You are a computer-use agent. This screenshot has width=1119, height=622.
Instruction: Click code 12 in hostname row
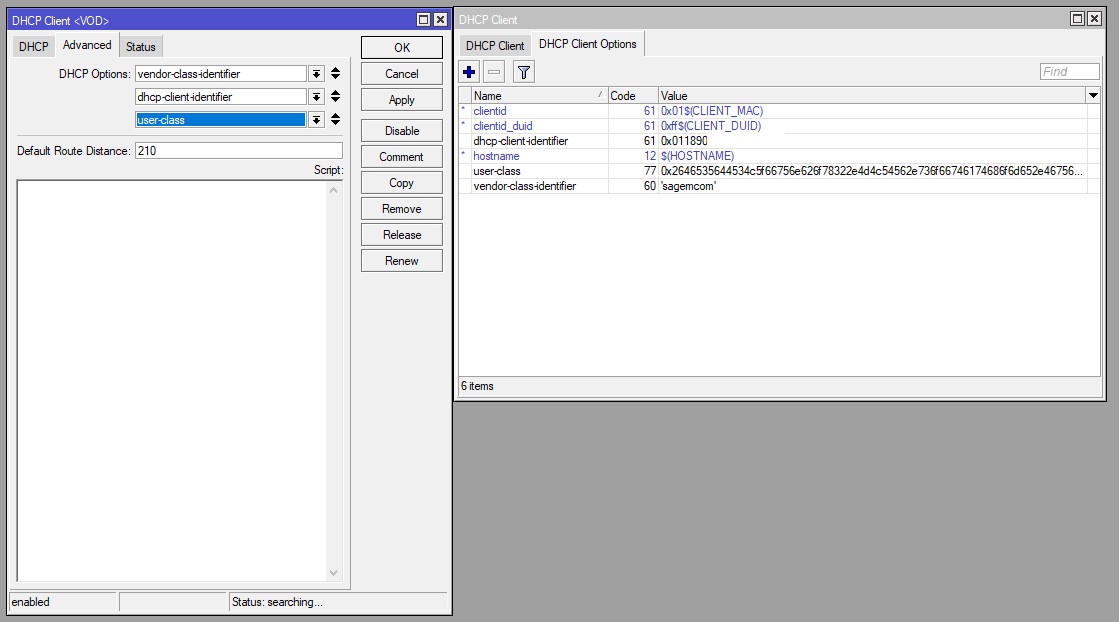pos(649,156)
